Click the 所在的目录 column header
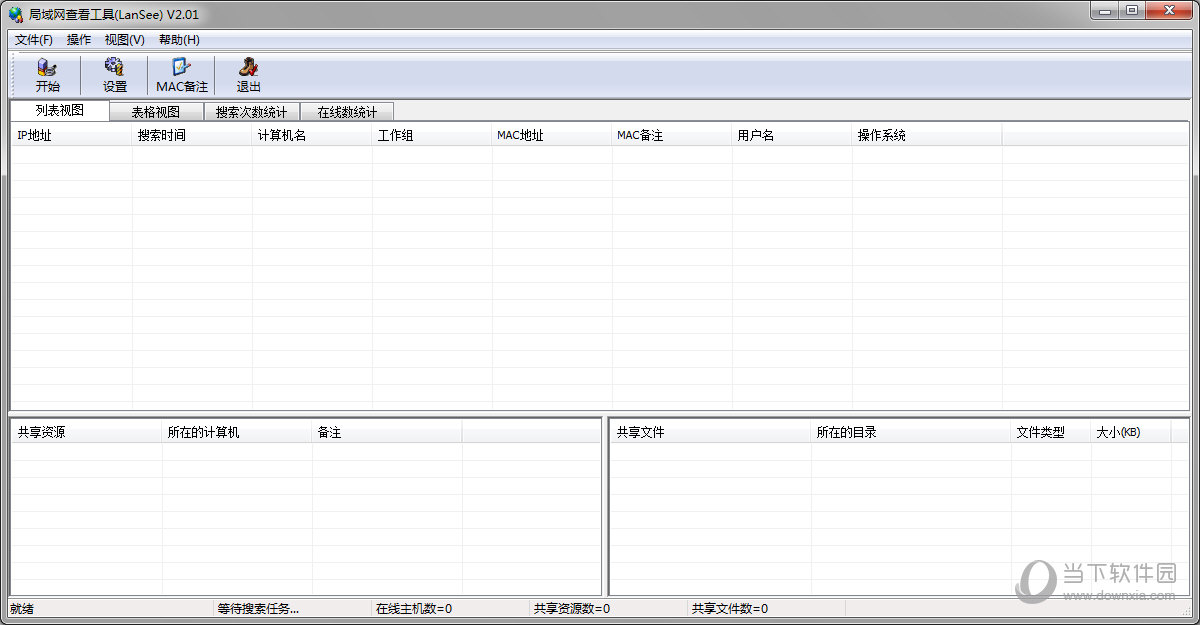The height and width of the screenshot is (625, 1200). (x=911, y=432)
